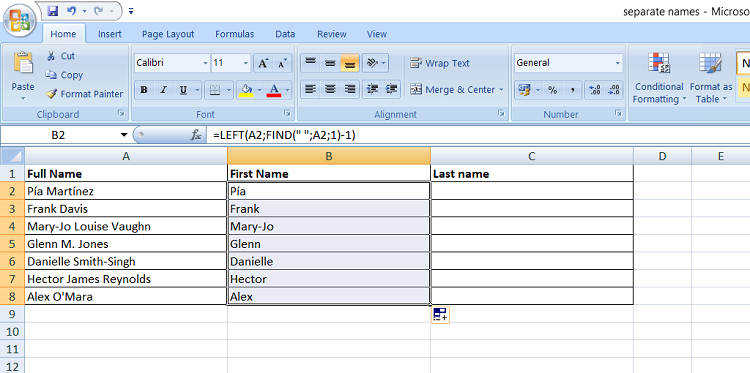Screen dimensions: 750x373
Task: Open Clipboard pane dialog launcher
Action: click(121, 113)
